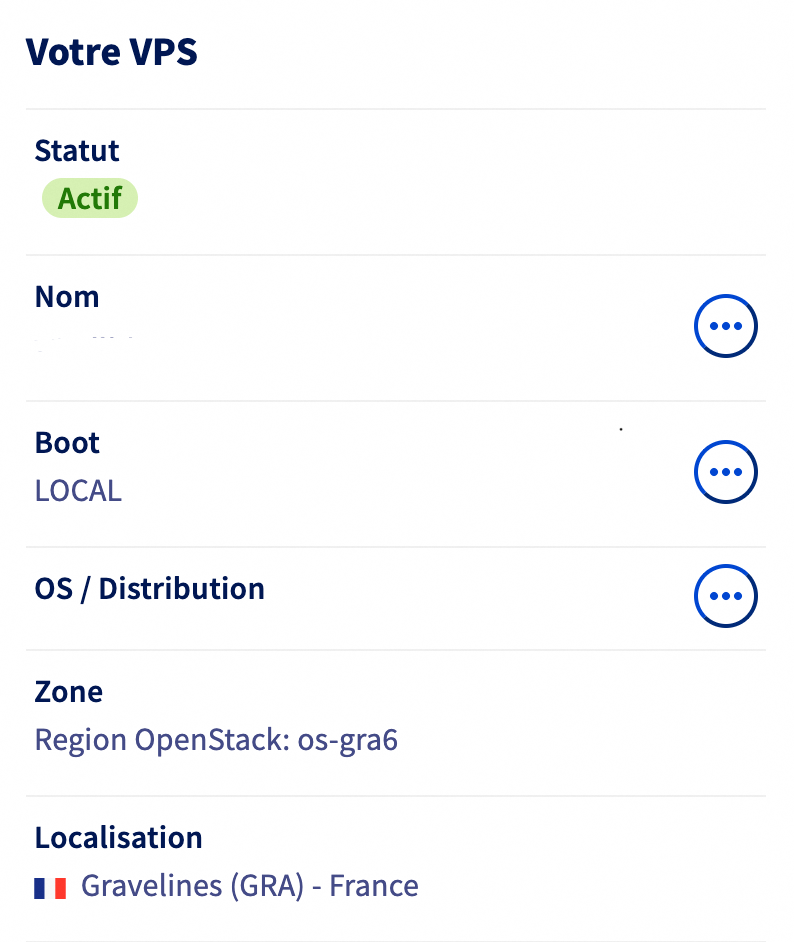Click the Zone label
Image resolution: width=794 pixels, height=942 pixels.
[69, 692]
